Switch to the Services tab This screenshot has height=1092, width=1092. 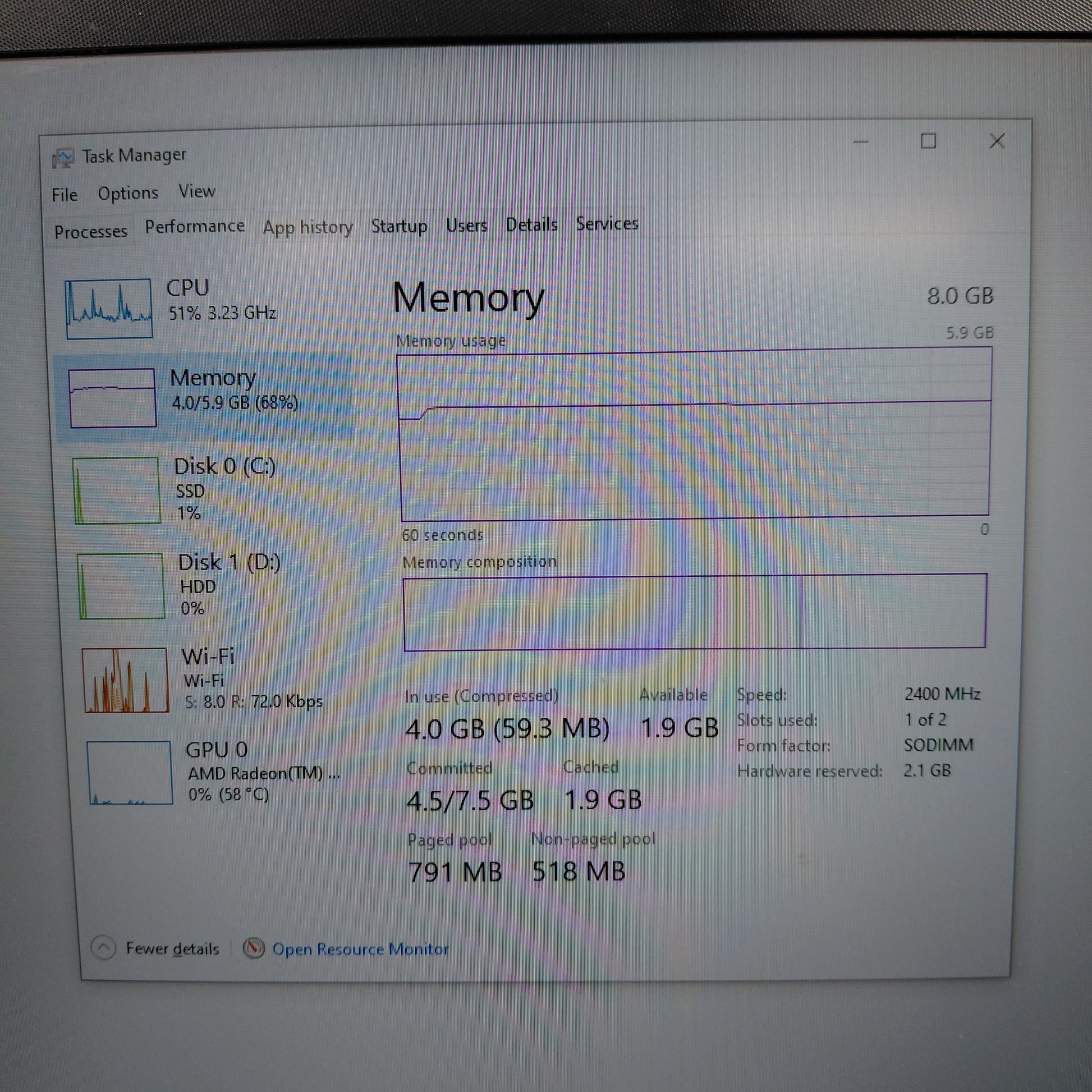(607, 224)
